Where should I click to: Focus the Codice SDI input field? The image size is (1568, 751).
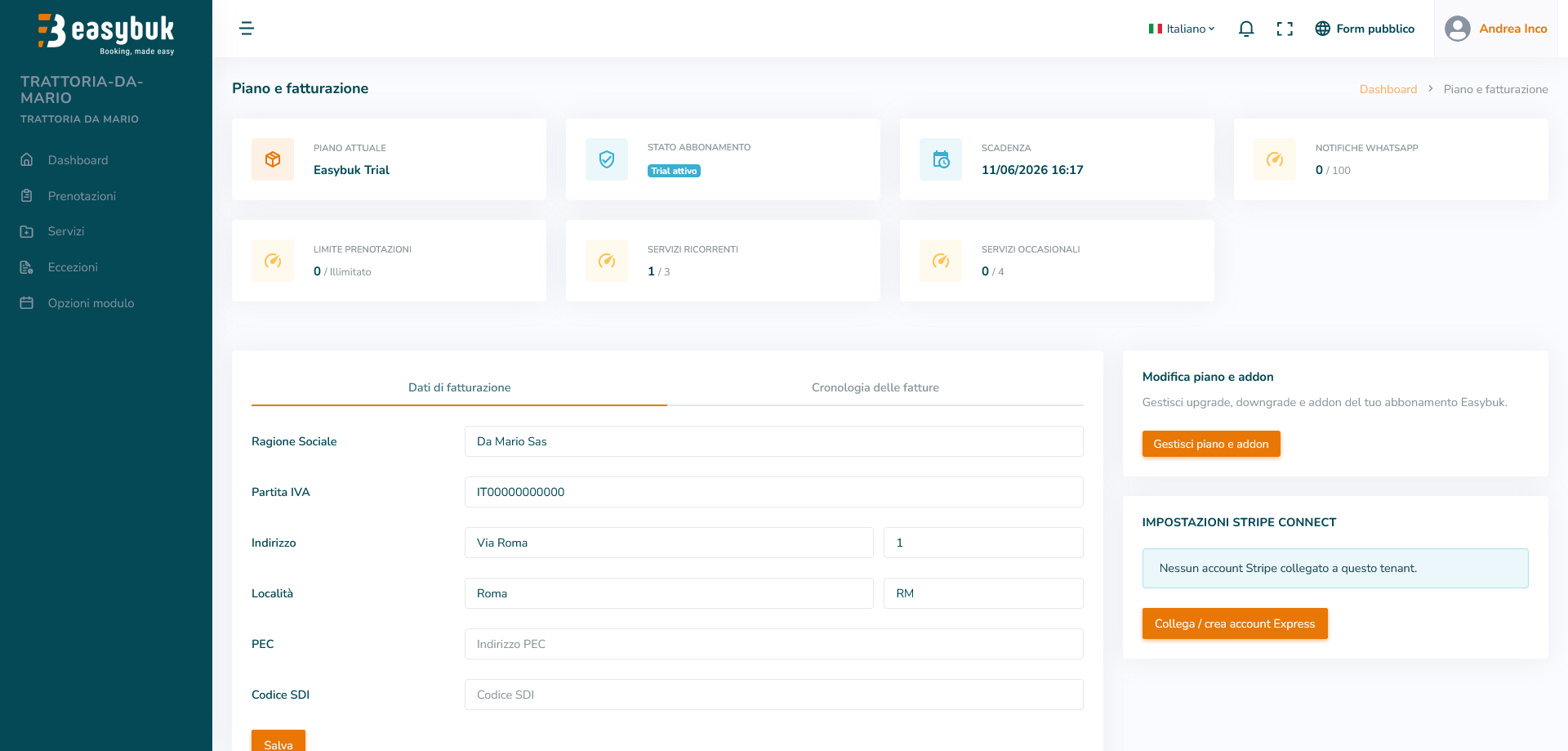click(x=774, y=695)
